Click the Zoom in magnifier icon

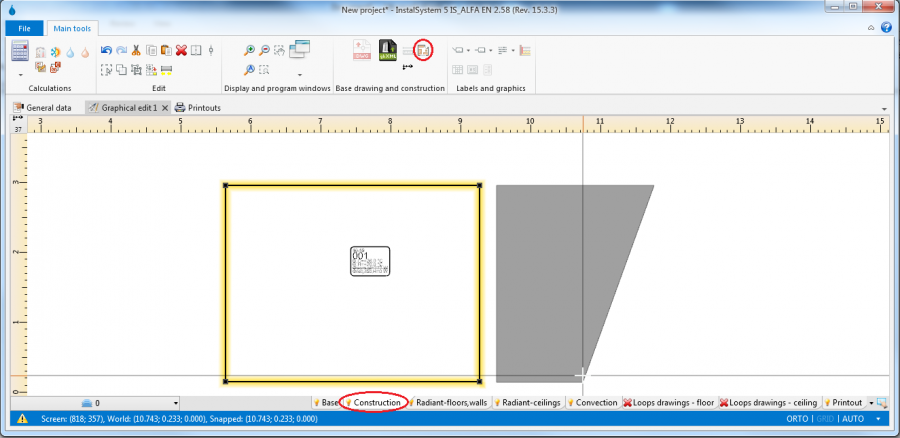[x=249, y=50]
